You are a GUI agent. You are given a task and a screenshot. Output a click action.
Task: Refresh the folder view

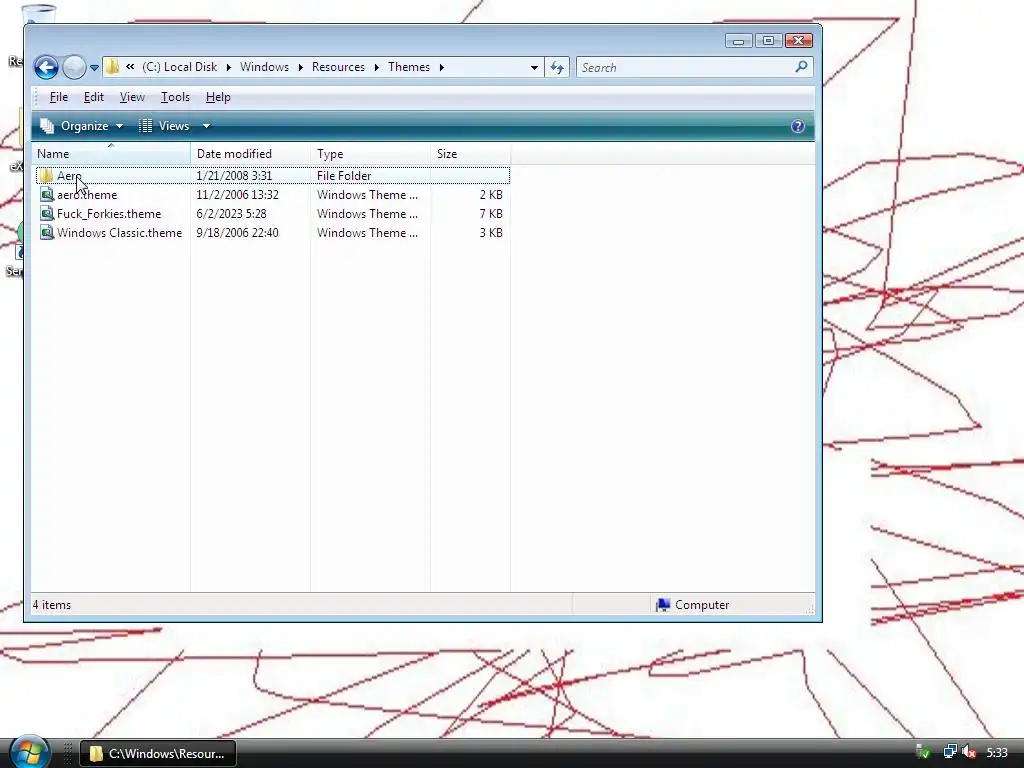[x=557, y=67]
